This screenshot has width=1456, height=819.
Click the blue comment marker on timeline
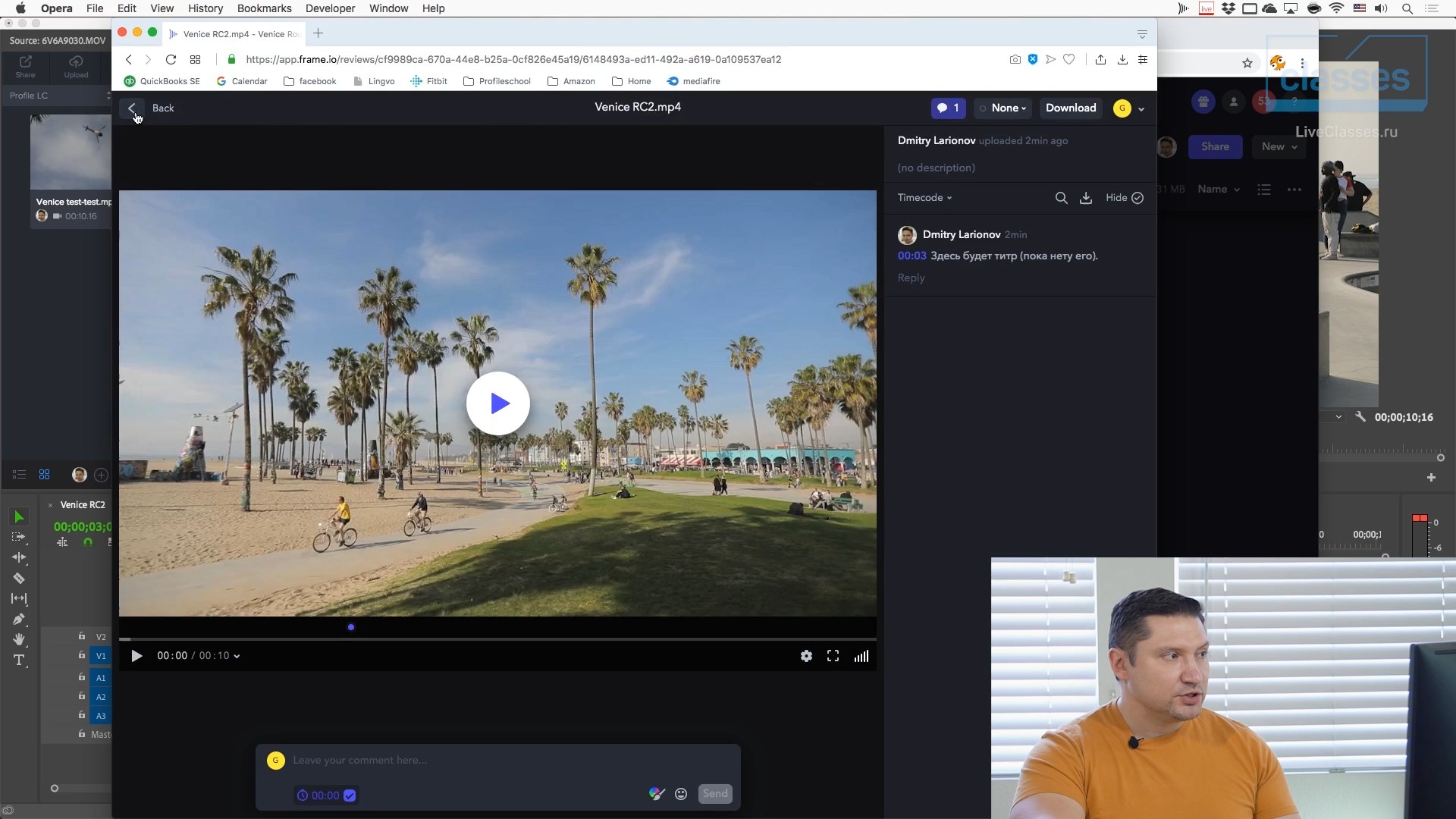[350, 627]
